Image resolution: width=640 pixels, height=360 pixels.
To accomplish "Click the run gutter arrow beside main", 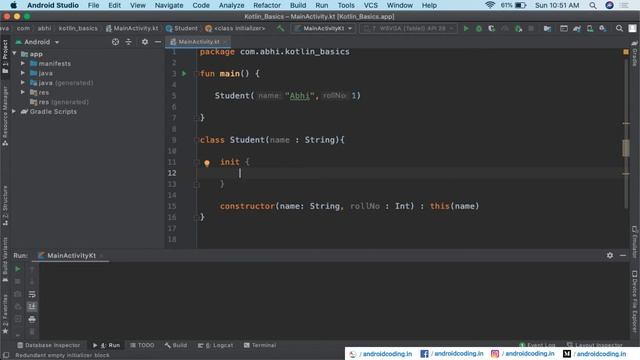I will [x=184, y=73].
